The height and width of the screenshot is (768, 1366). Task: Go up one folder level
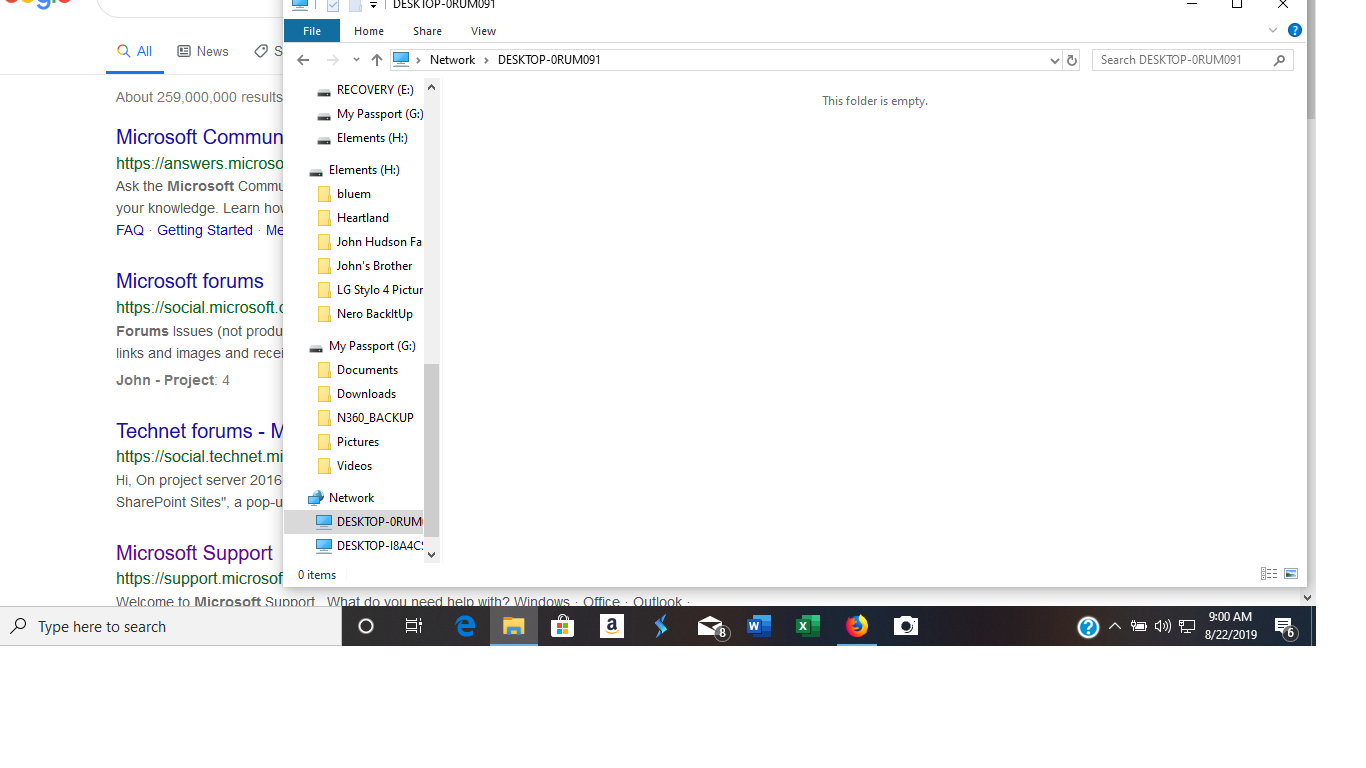[376, 60]
